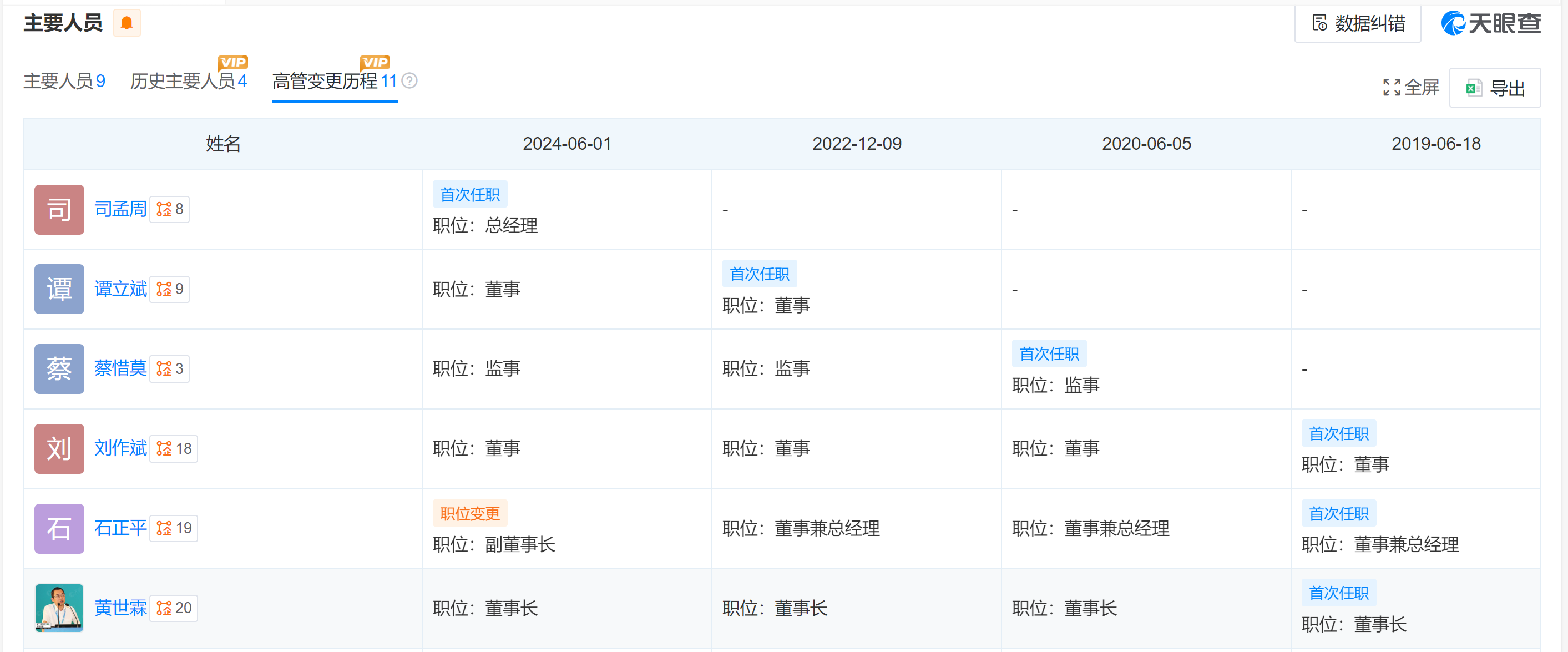Open 司孟周 name link
Viewport: 1568px width, 652px height.
(x=120, y=209)
